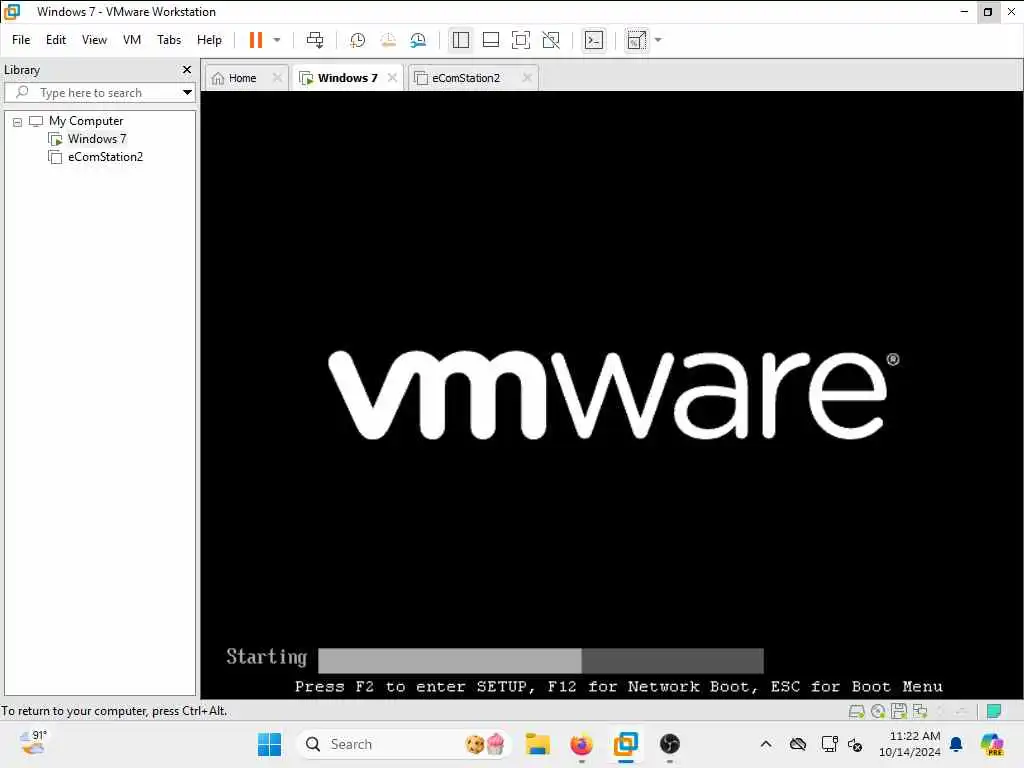Take a snapshot of this virtual machine
This screenshot has height=768, width=1024.
click(x=357, y=40)
